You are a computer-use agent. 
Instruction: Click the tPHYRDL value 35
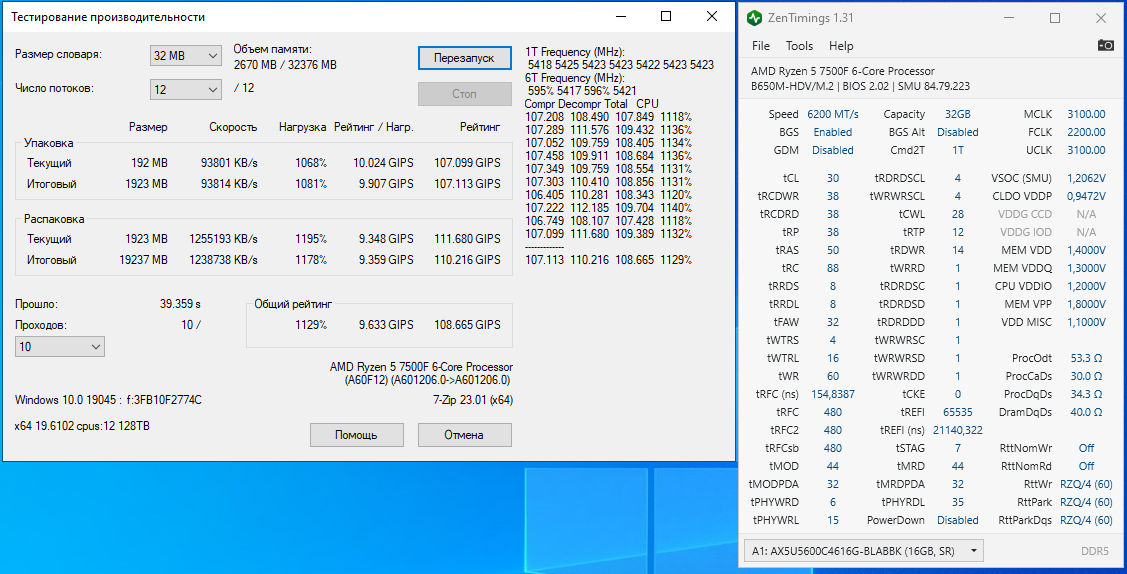click(958, 501)
